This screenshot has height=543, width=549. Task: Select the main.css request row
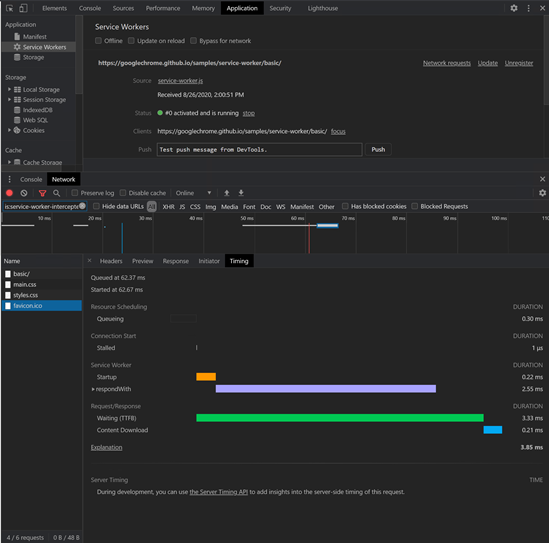point(42,284)
